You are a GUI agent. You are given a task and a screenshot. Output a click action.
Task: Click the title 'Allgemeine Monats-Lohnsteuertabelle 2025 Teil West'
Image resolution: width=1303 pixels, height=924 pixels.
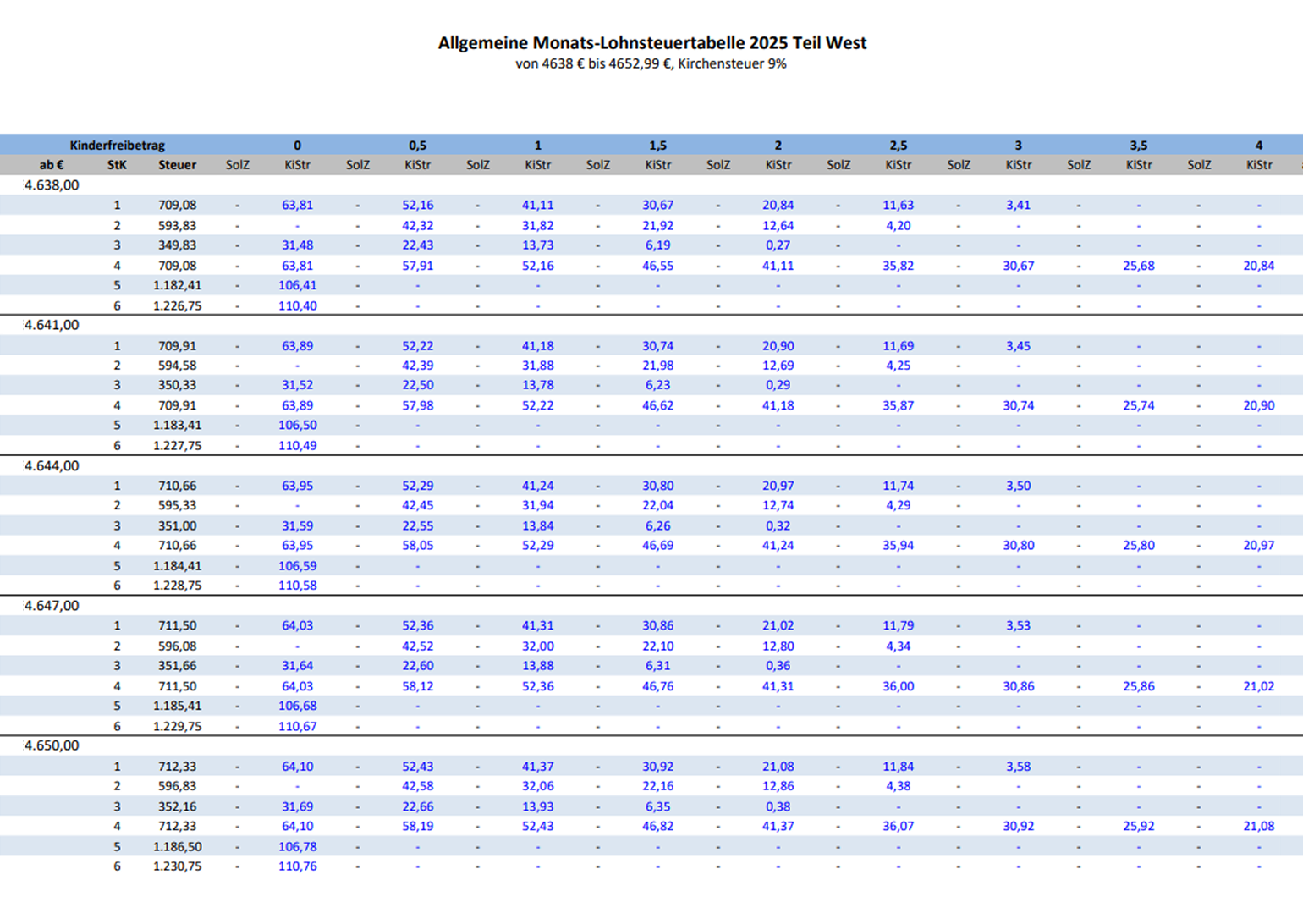click(x=652, y=43)
